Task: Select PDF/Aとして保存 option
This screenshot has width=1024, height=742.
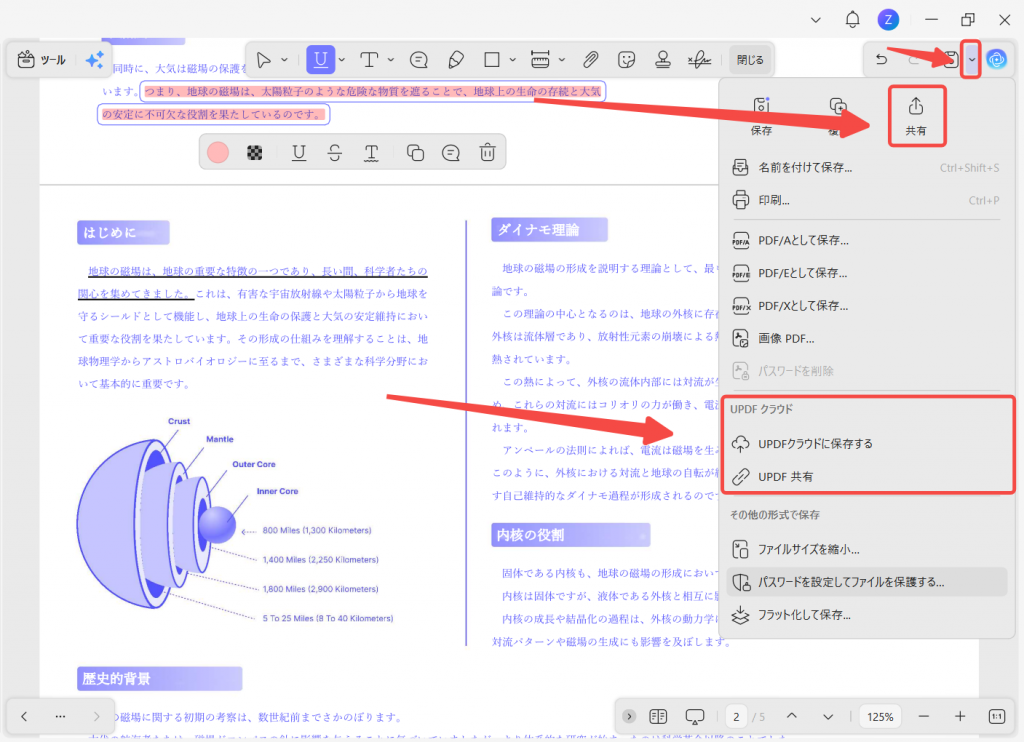Action: pos(866,240)
